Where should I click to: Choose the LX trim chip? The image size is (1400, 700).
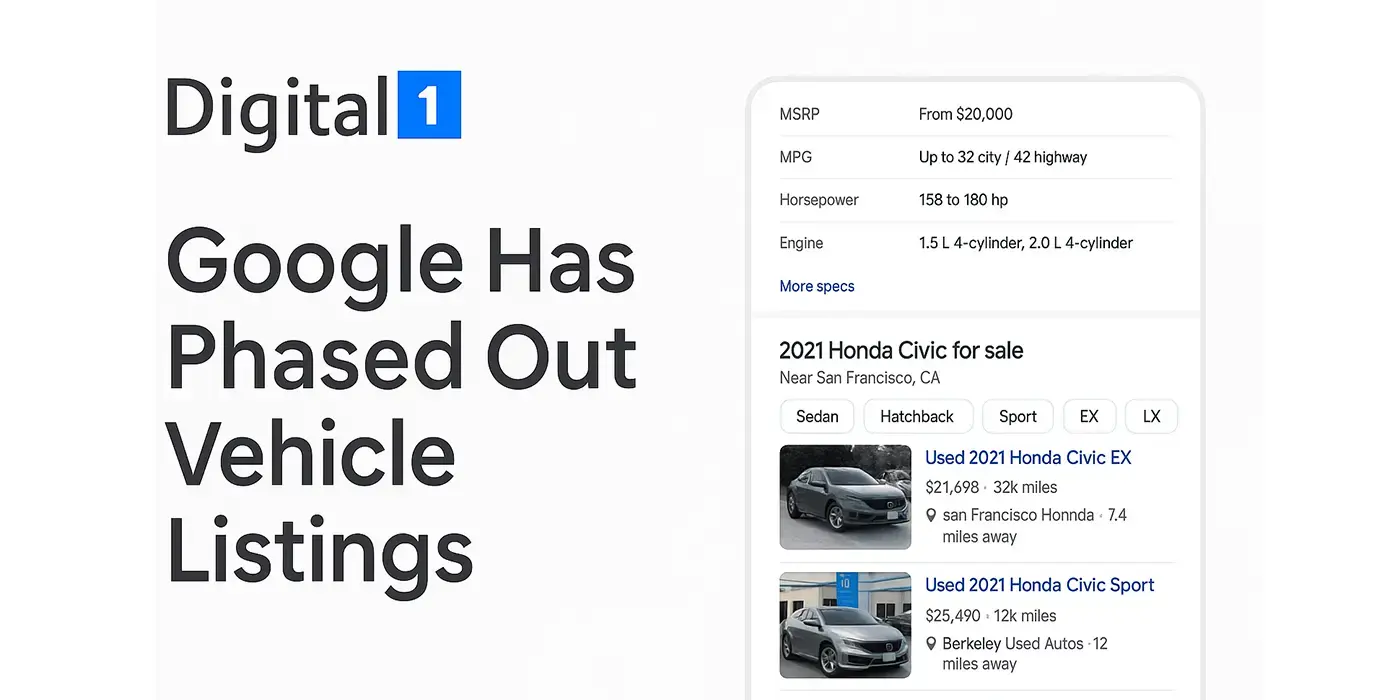click(1151, 417)
